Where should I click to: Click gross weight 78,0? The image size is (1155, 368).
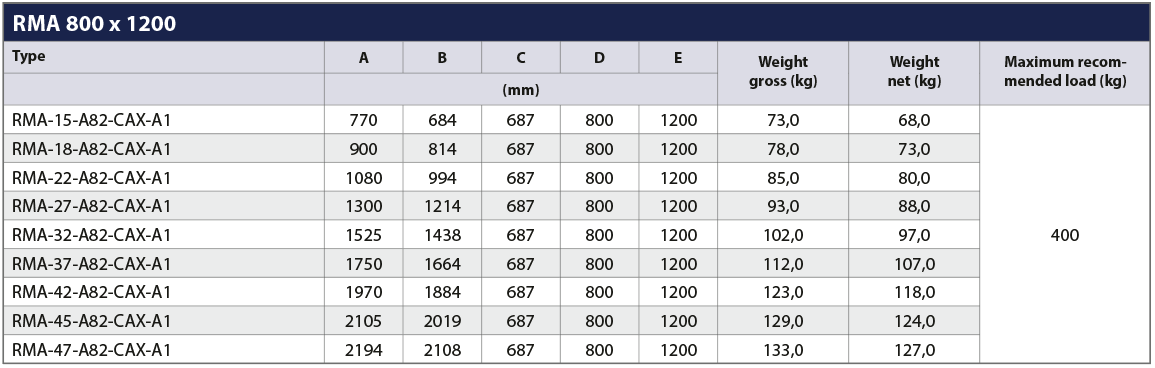coord(783,149)
